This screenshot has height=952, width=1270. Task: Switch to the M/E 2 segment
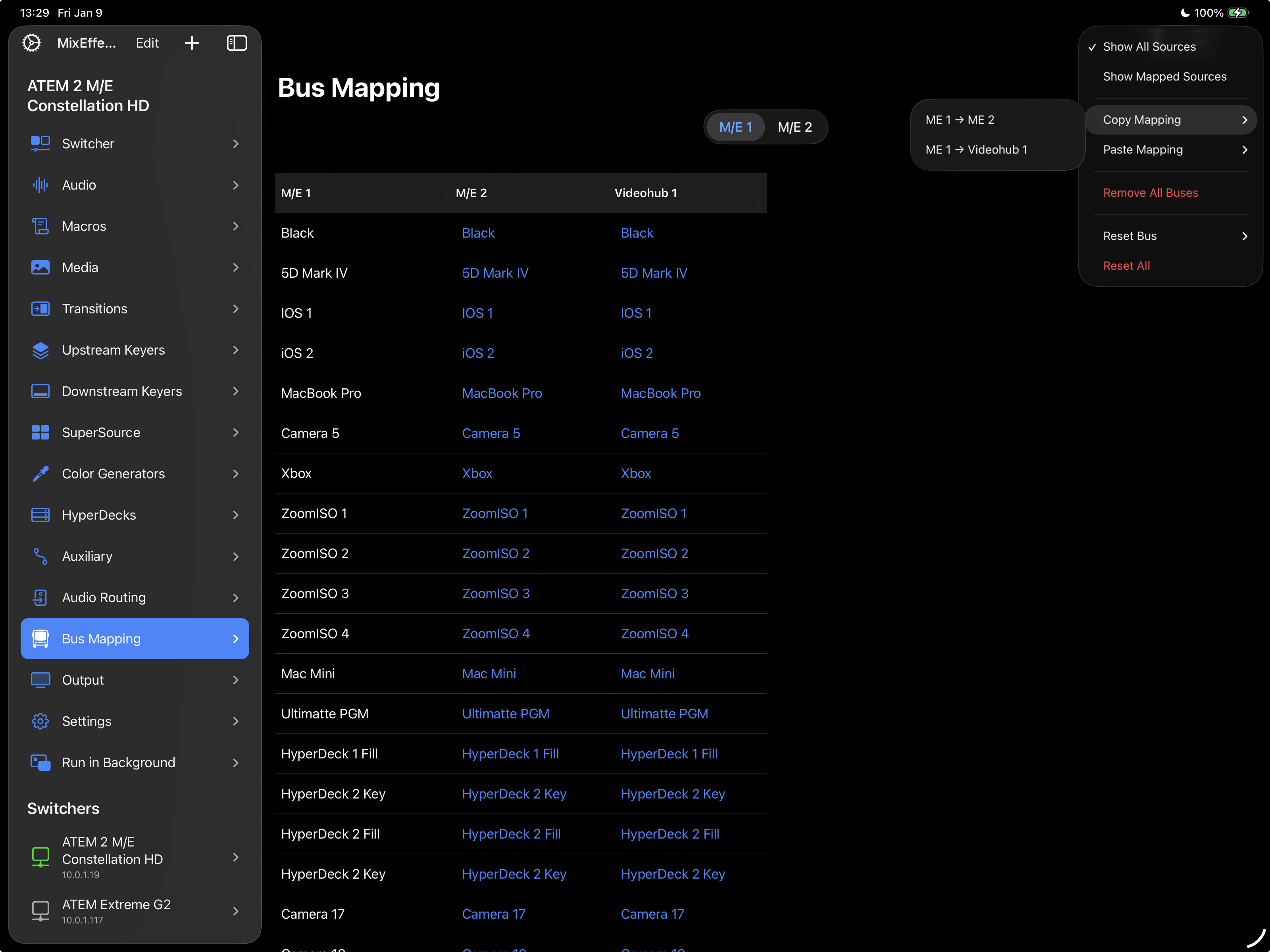795,127
